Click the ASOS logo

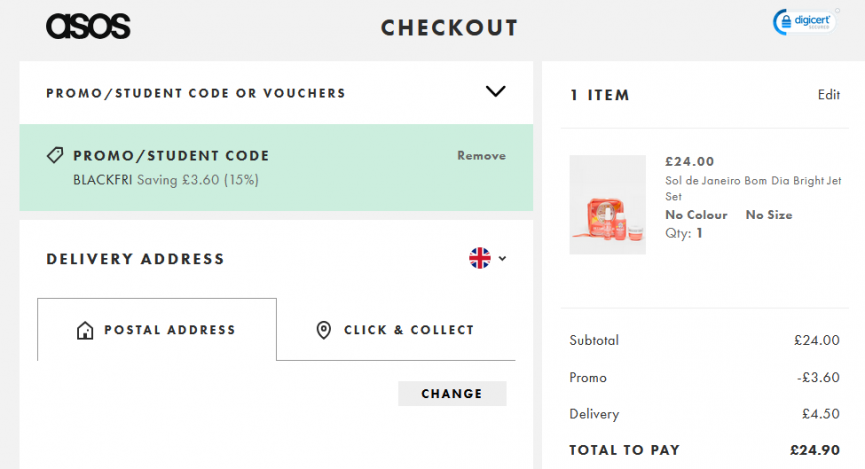[x=88, y=26]
